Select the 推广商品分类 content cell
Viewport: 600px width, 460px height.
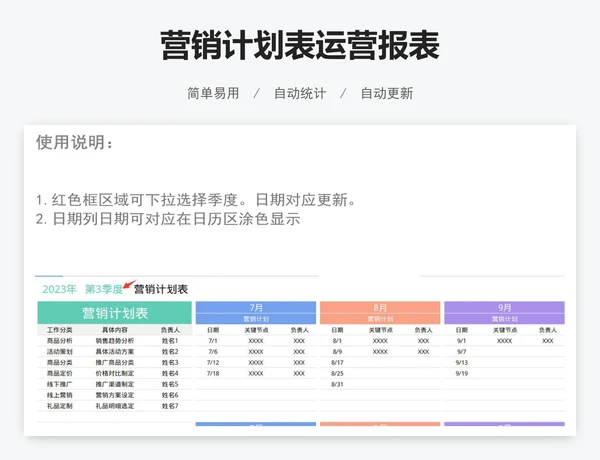[x=115, y=362]
